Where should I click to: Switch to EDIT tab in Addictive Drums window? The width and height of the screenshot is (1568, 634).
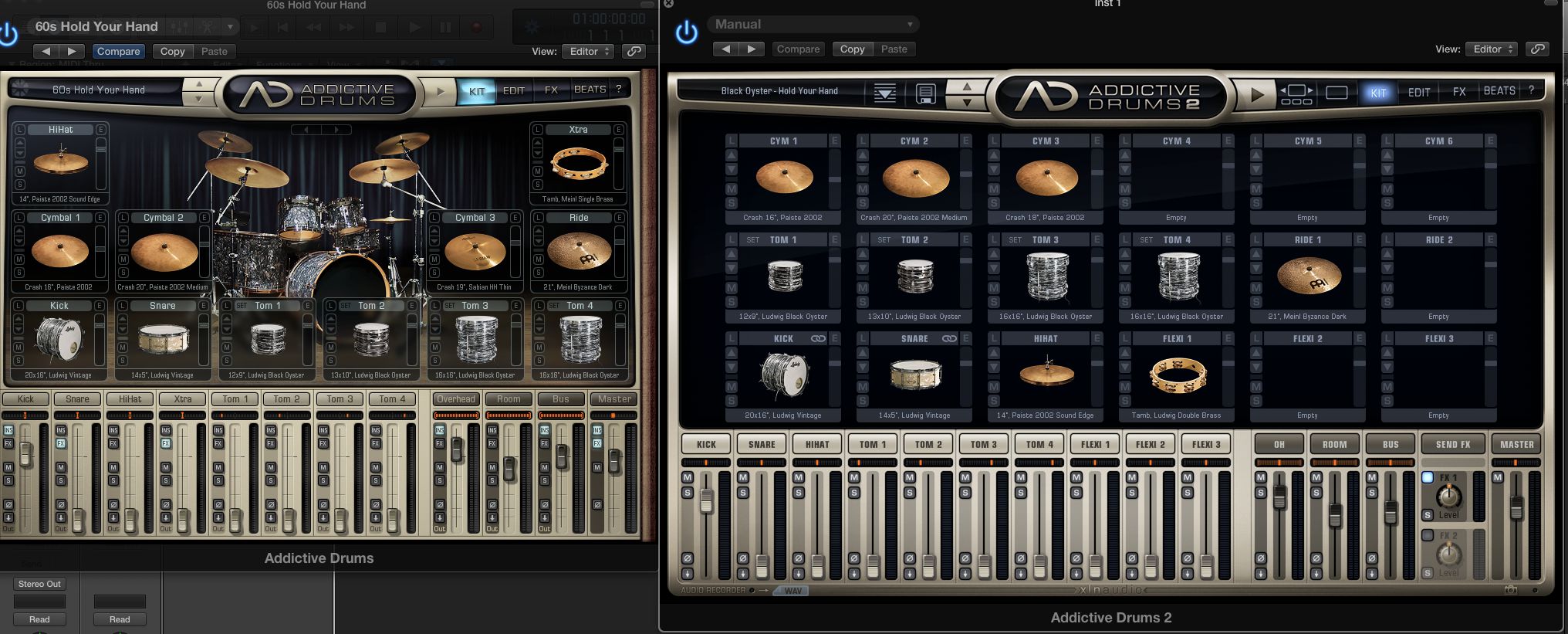click(513, 90)
